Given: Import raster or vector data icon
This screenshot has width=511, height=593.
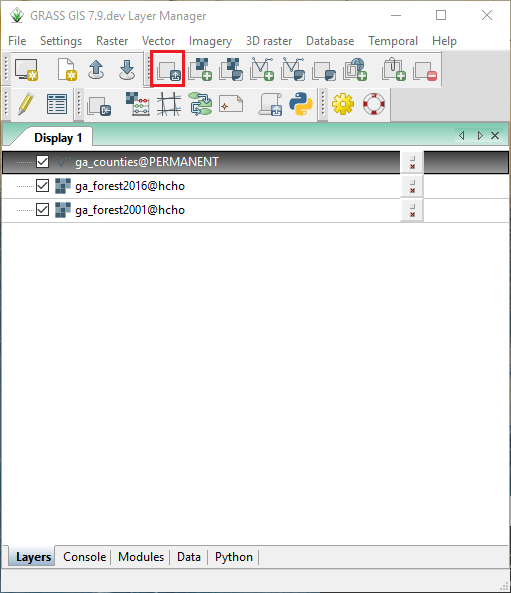Looking at the screenshot, I should tap(99, 106).
